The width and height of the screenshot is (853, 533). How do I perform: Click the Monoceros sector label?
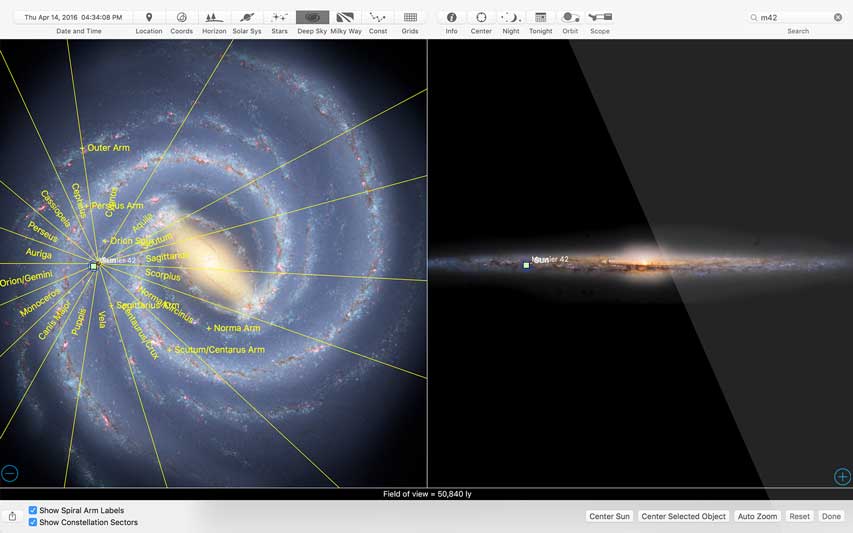[x=40, y=303]
